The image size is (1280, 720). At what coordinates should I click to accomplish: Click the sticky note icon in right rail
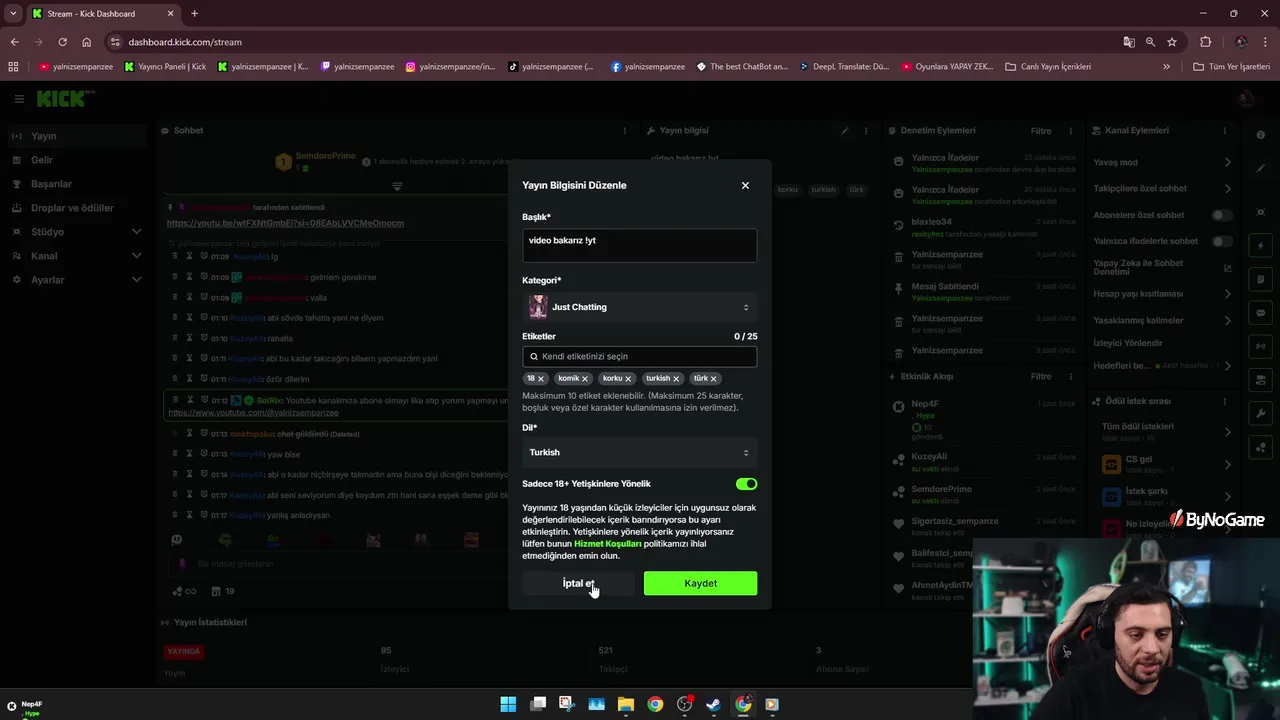[1260, 279]
